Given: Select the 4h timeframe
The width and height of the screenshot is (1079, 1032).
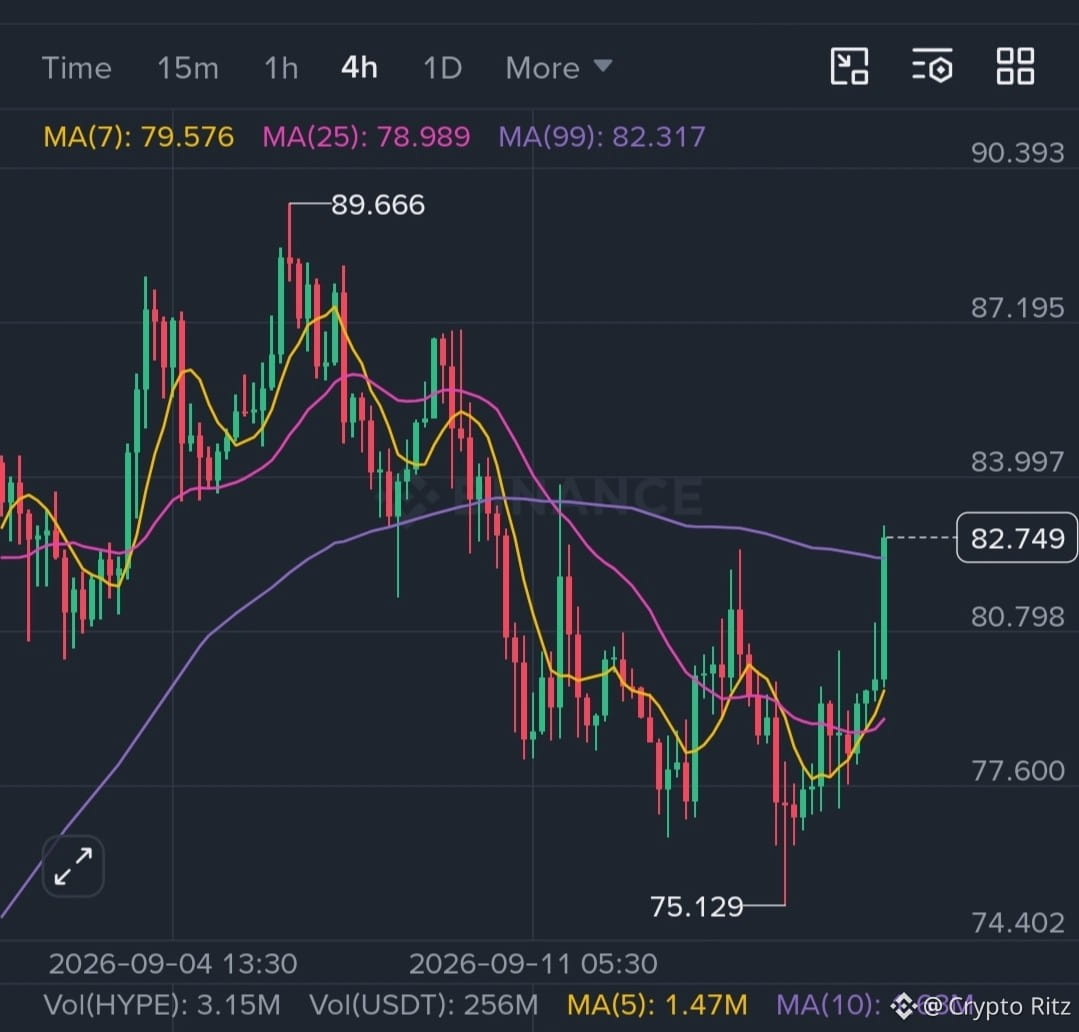Looking at the screenshot, I should tap(359, 68).
